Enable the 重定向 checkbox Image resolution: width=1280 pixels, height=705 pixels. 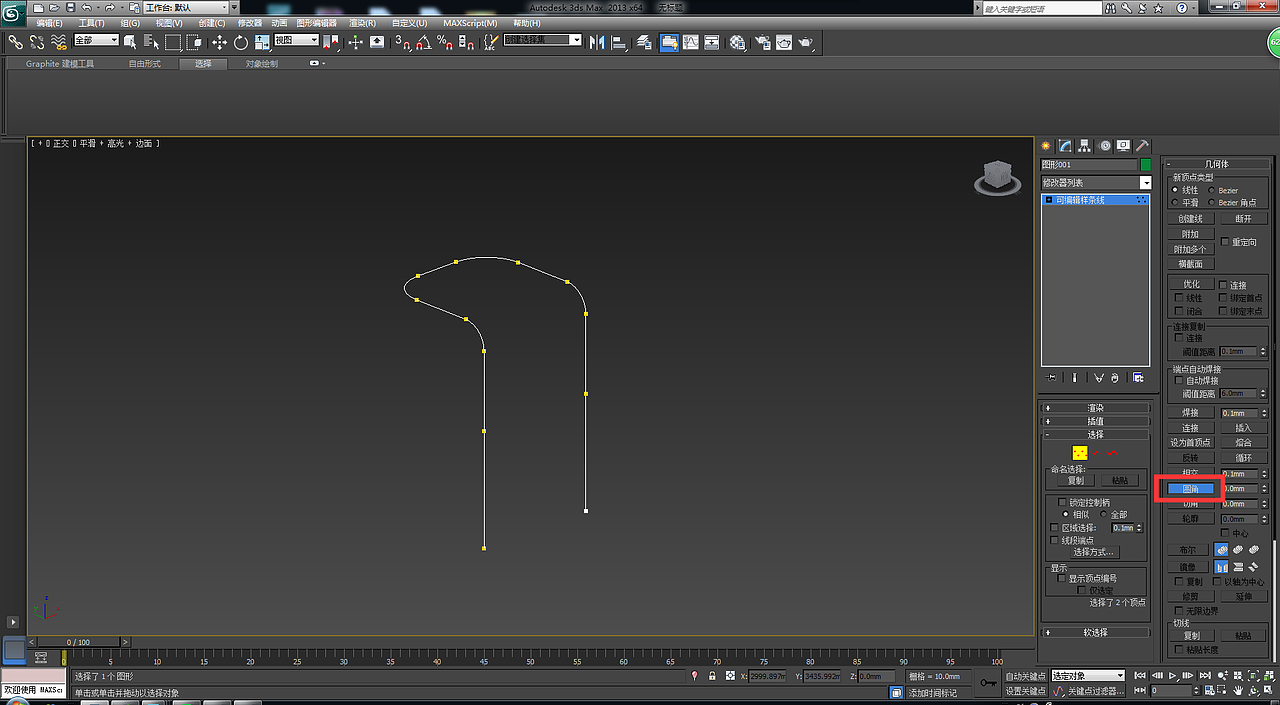[1225, 242]
